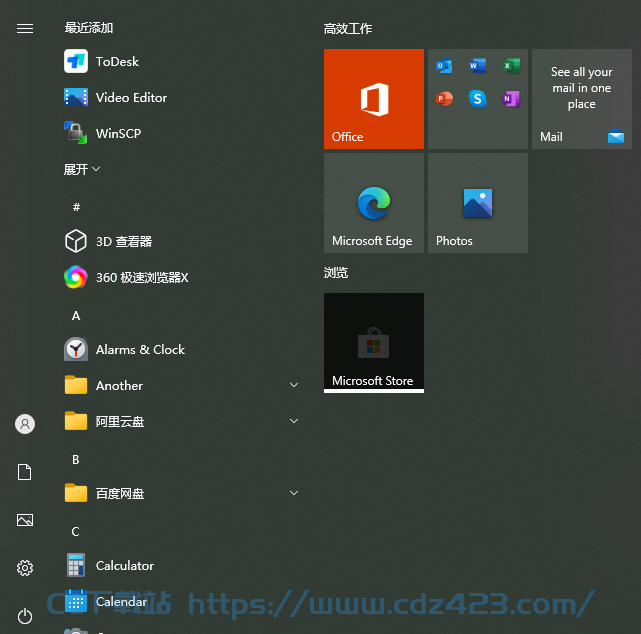Open the hamburger menu at top-left
Viewport: 641px width, 634px height.
click(25, 28)
